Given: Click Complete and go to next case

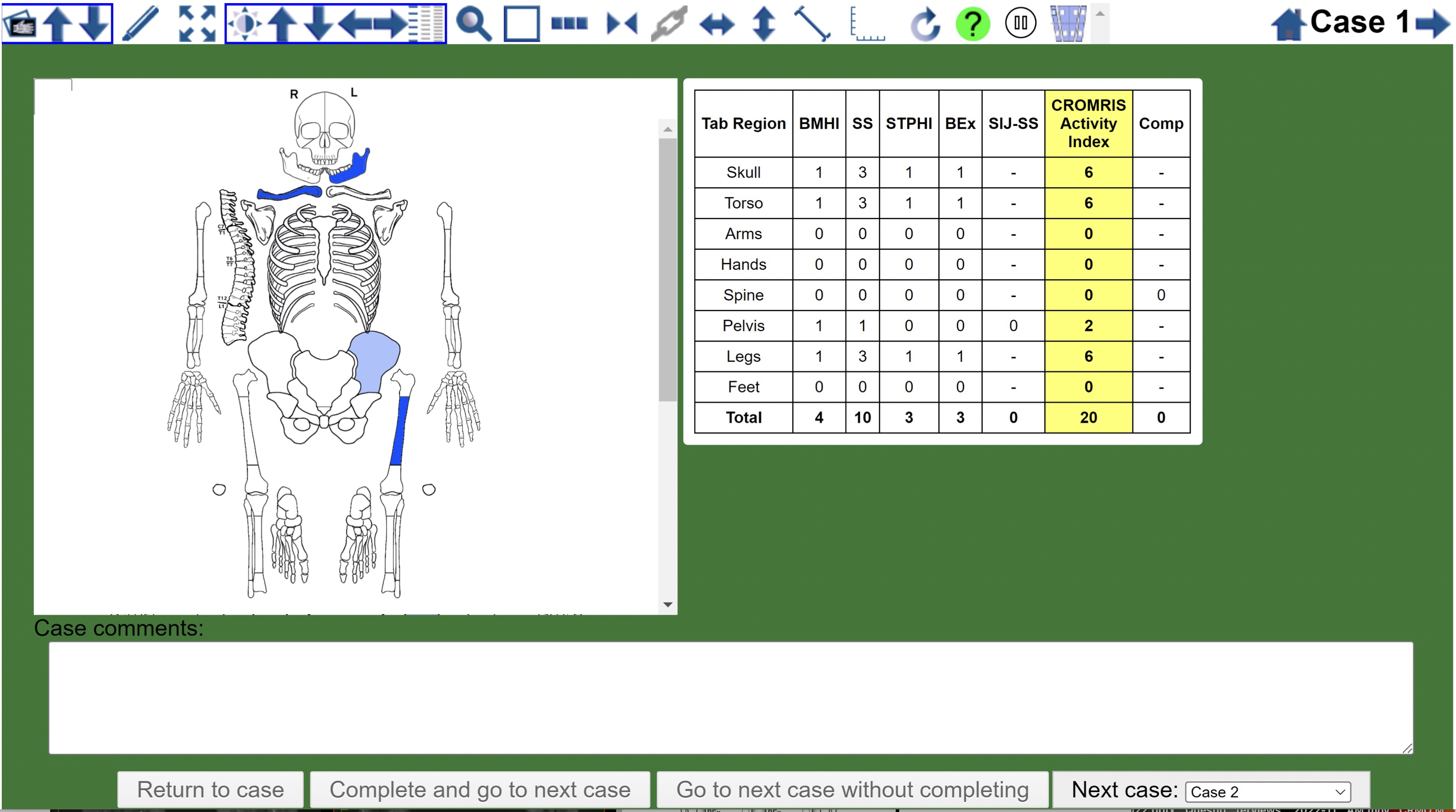Looking at the screenshot, I should [x=480, y=789].
